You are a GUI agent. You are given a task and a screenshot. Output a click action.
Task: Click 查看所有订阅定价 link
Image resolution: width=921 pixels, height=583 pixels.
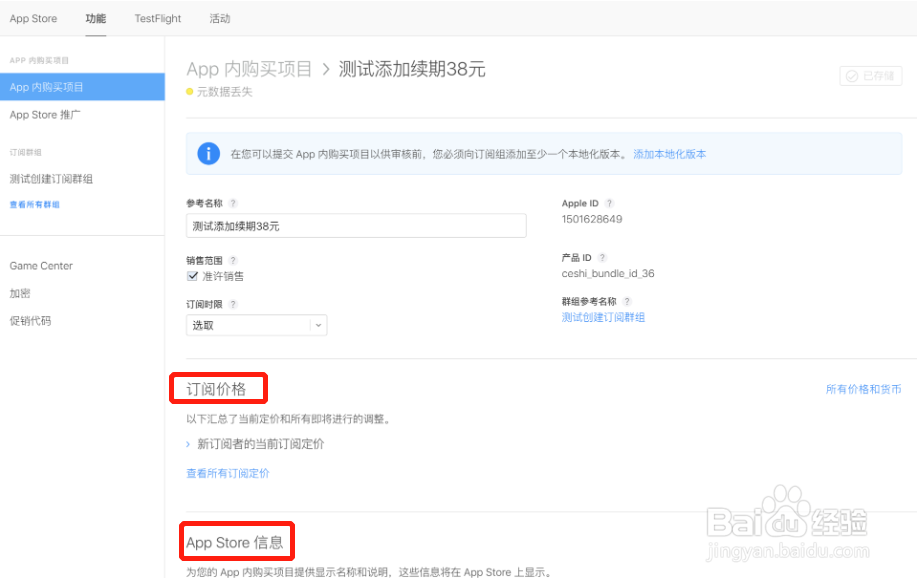228,473
